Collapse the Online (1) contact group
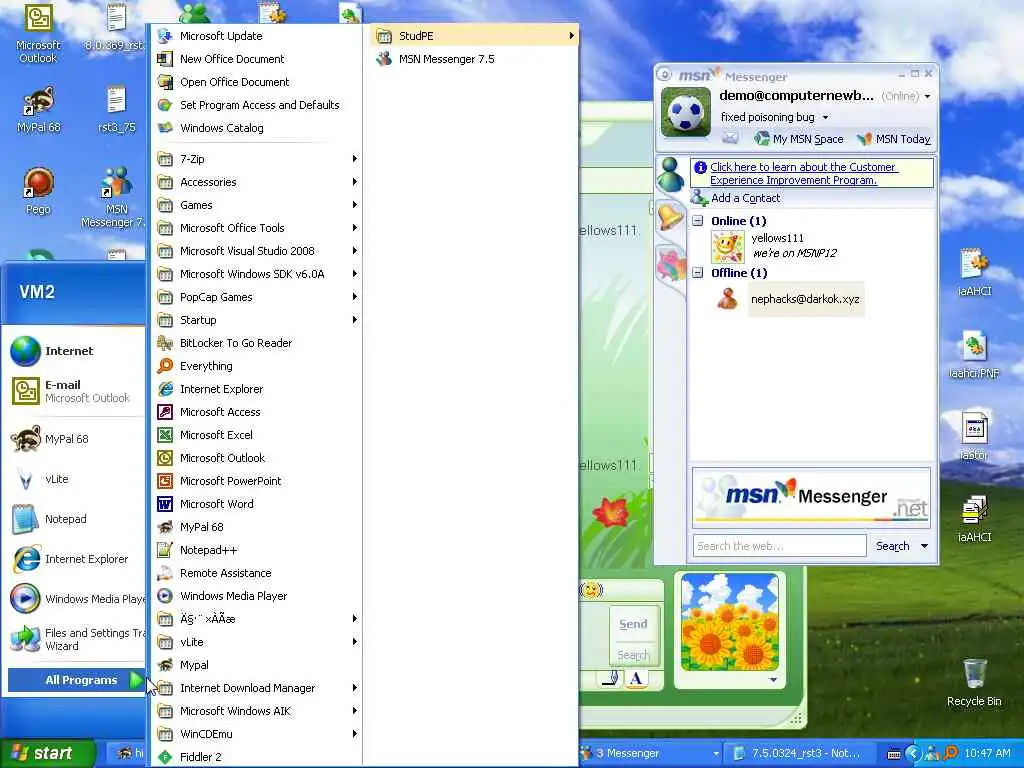Screen dimensions: 1024x768 [x=697, y=221]
